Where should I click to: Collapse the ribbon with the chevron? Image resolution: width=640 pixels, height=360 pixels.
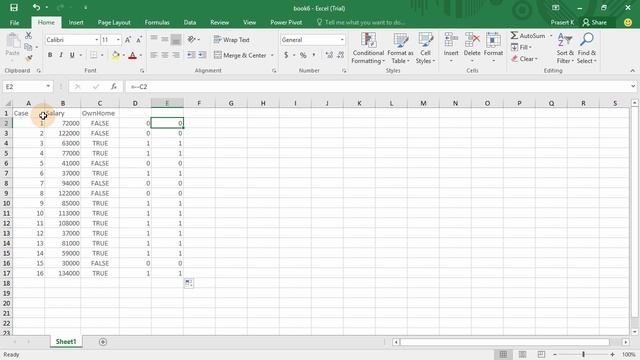632,71
